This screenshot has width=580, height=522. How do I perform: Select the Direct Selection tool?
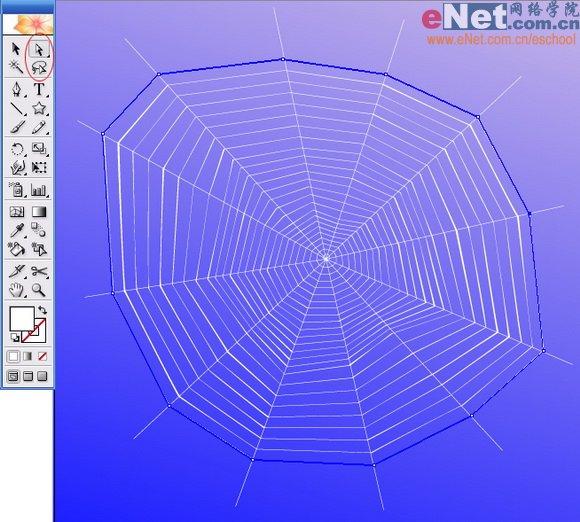pos(39,49)
